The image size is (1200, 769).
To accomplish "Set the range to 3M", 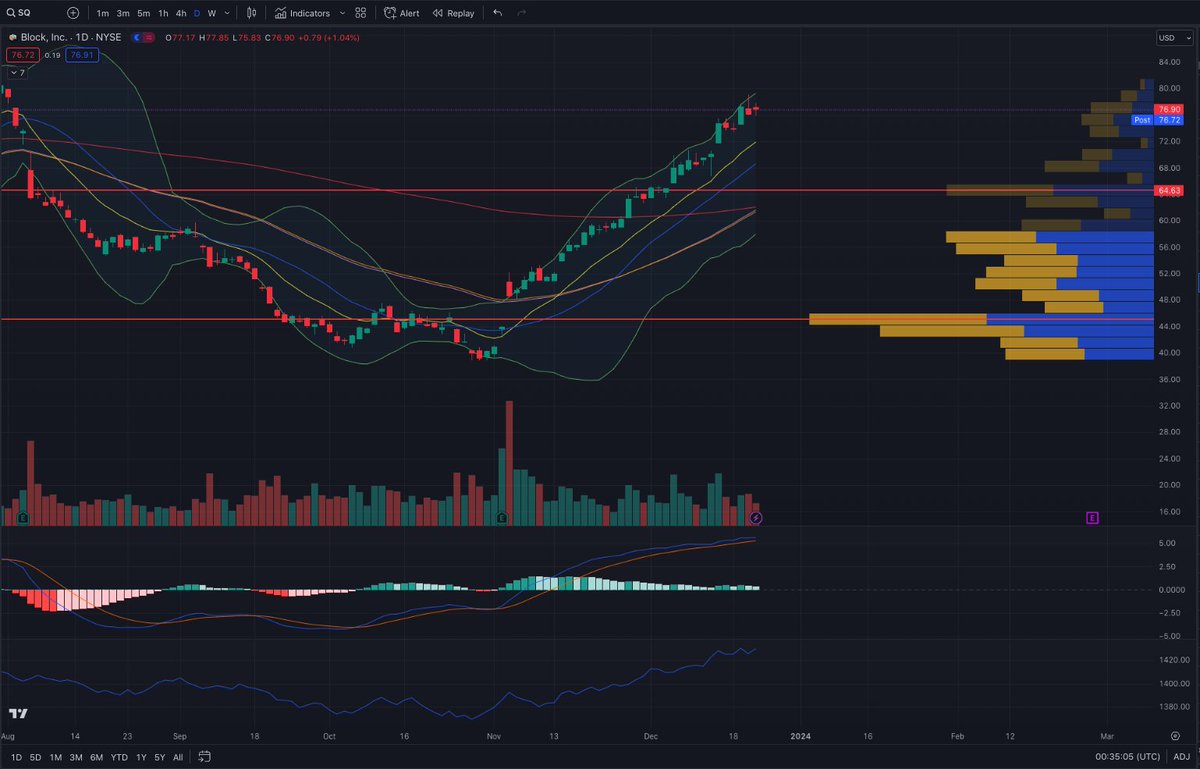I will coord(75,757).
